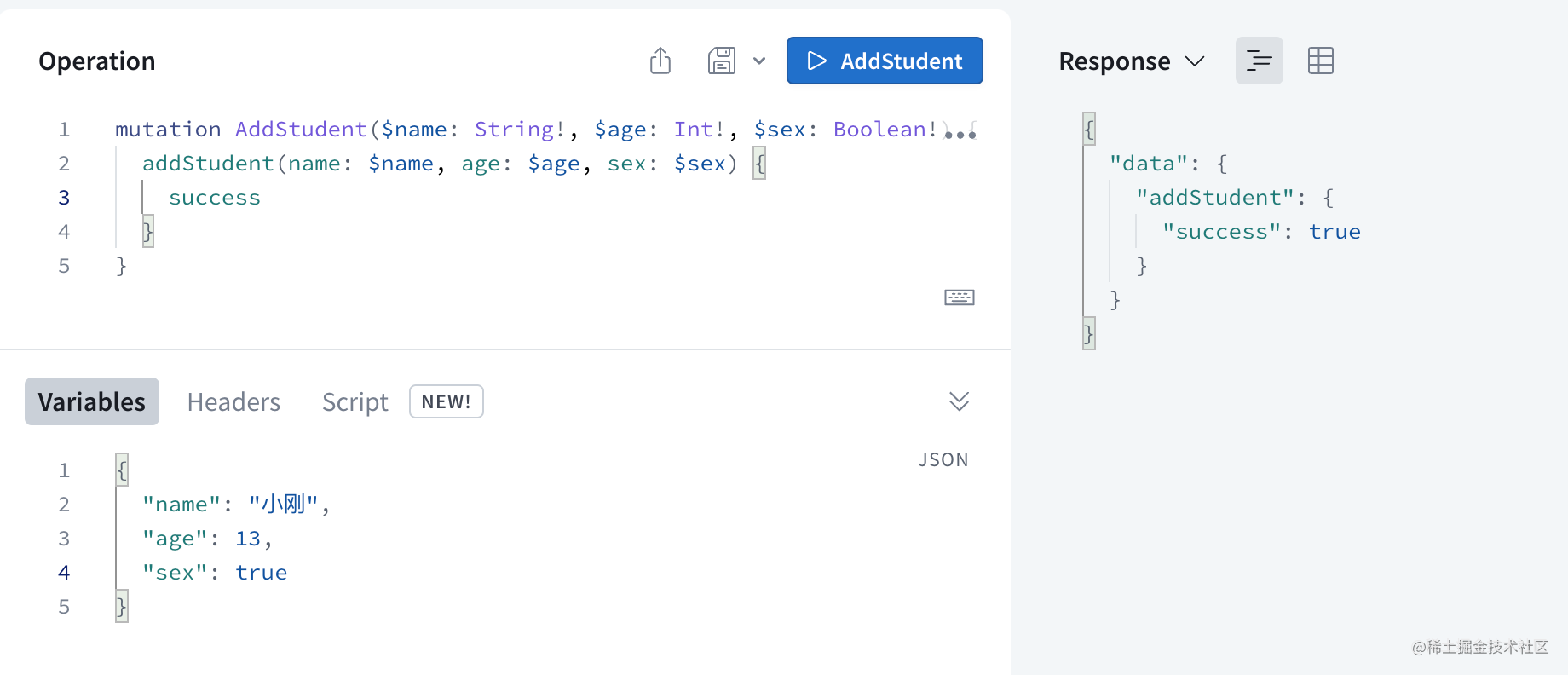
Task: Click the save operation floppy icon
Action: 722,61
